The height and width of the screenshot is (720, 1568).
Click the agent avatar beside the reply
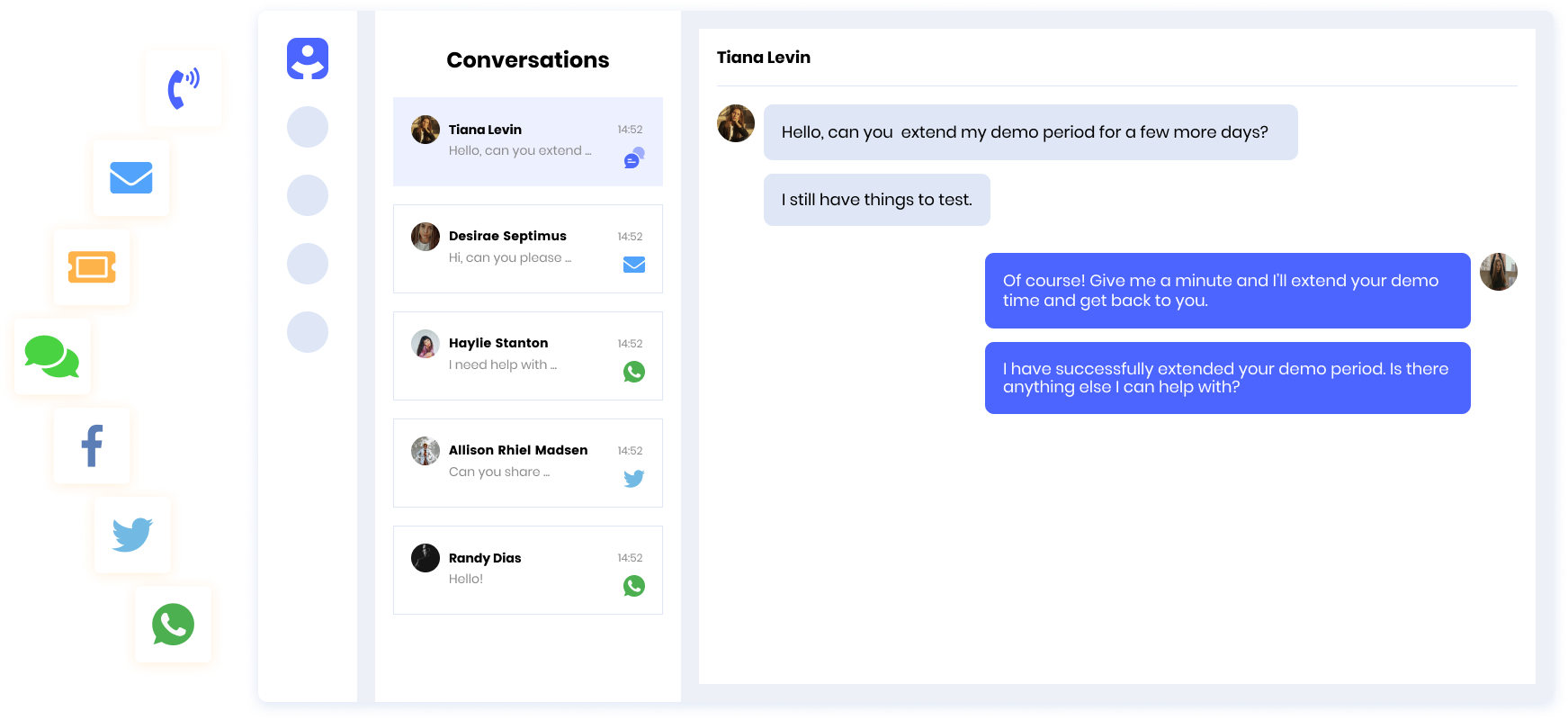click(x=1499, y=272)
